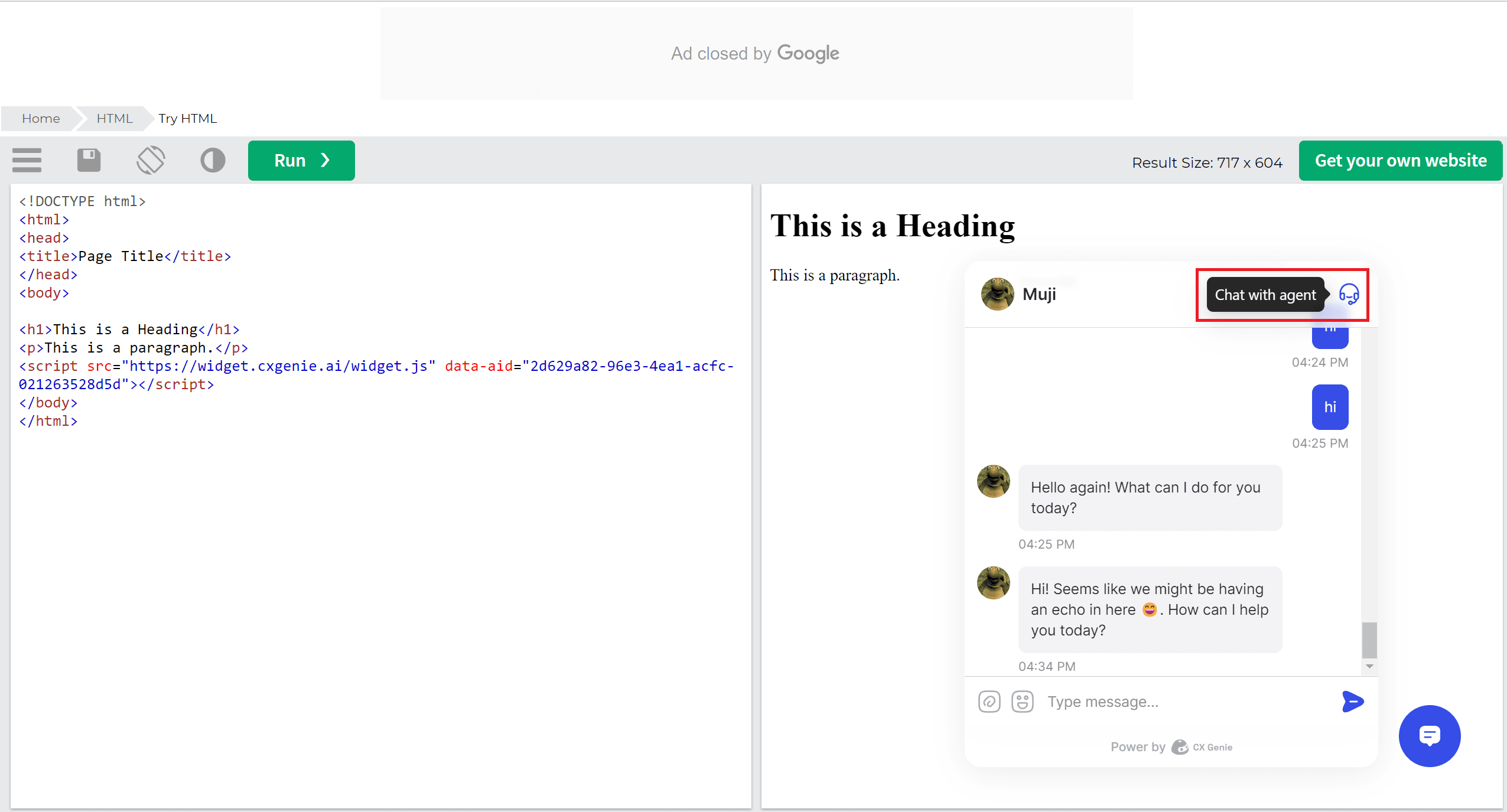Click the chat scrollbar thumb

pos(1369,640)
